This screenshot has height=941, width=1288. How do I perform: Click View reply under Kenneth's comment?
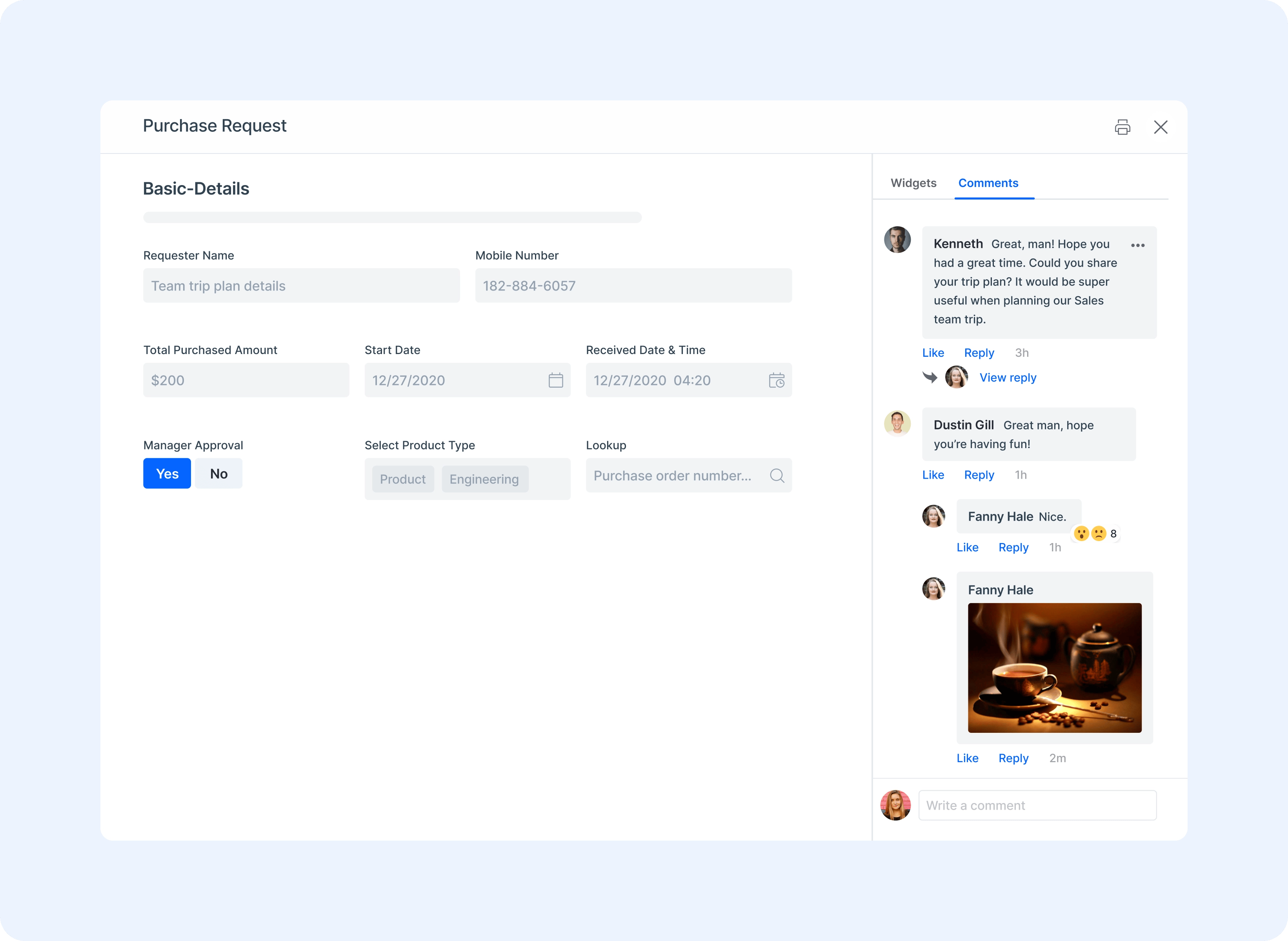(x=1006, y=377)
